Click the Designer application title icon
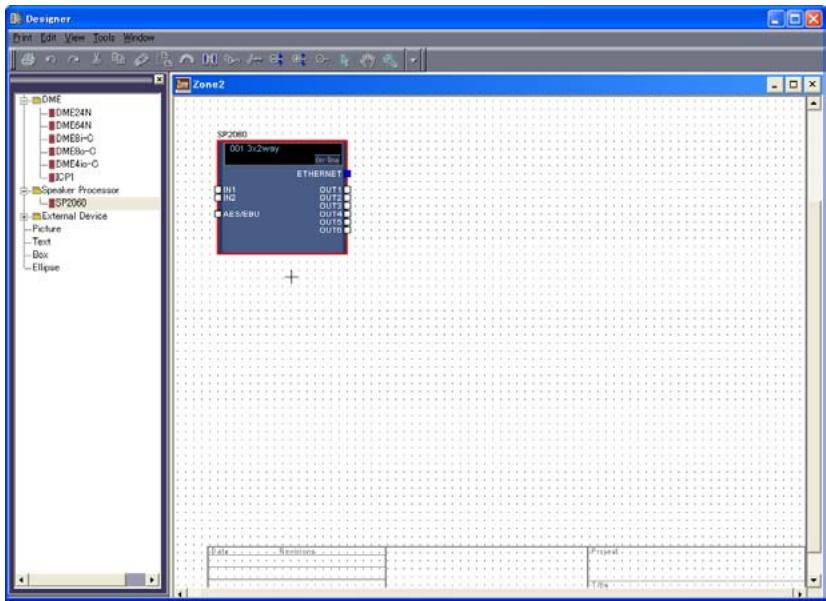 click(x=15, y=18)
